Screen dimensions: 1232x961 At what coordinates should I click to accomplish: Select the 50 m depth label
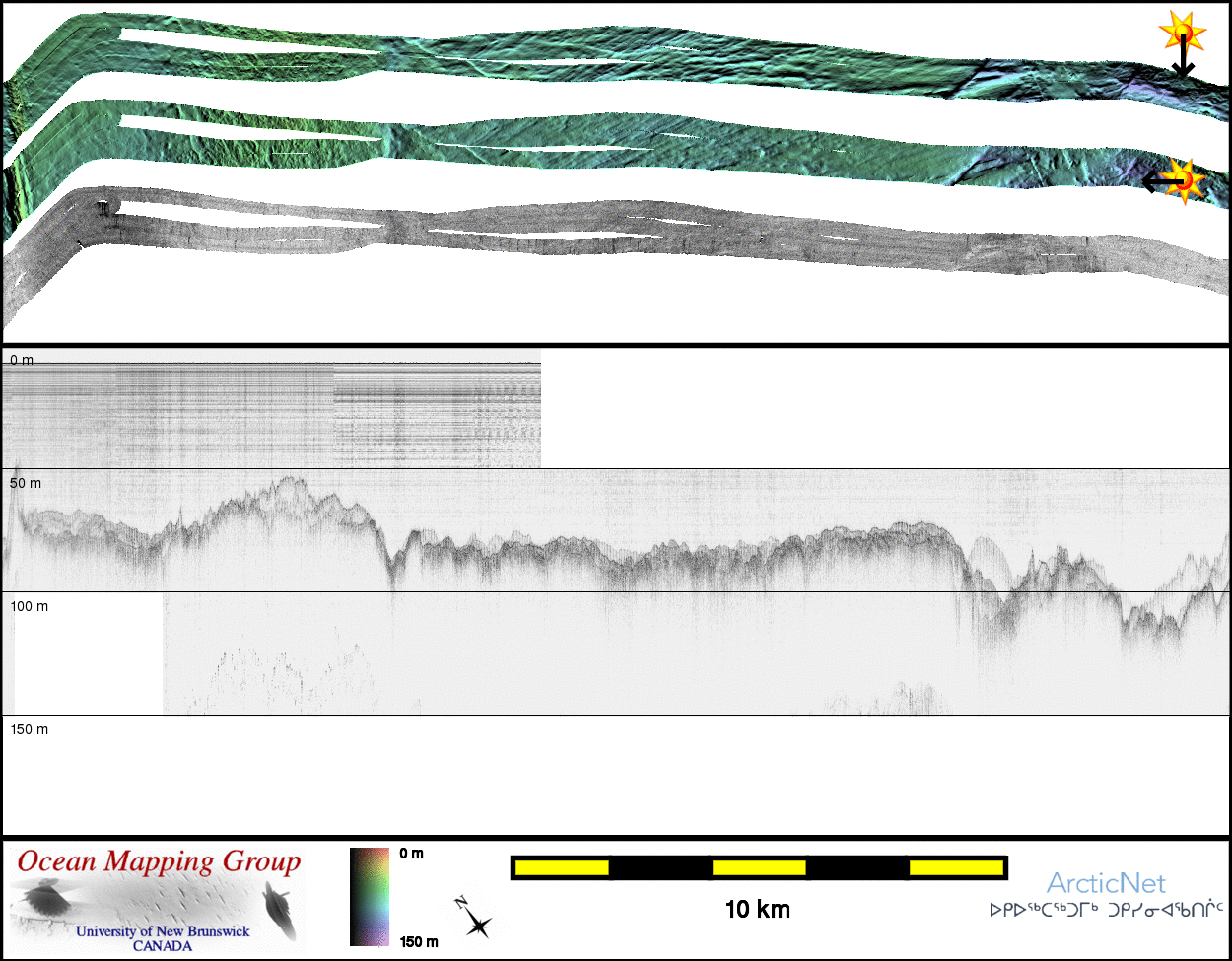(26, 484)
